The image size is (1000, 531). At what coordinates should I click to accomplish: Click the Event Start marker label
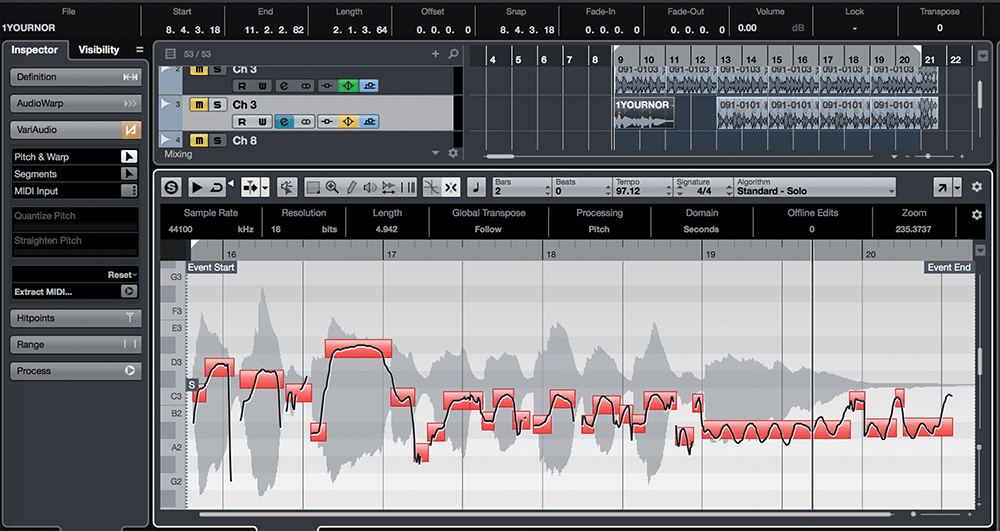(x=211, y=268)
